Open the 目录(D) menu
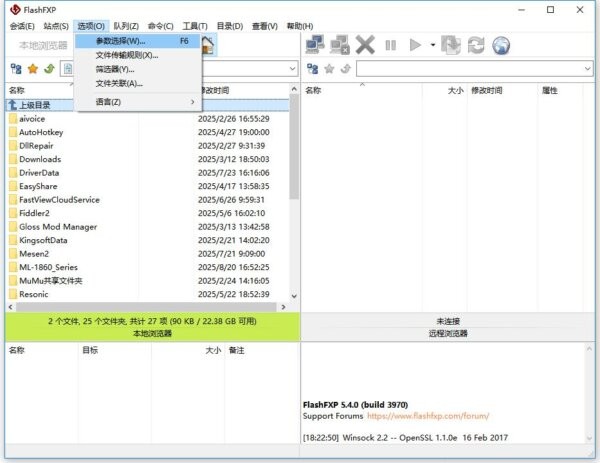 tap(230, 26)
